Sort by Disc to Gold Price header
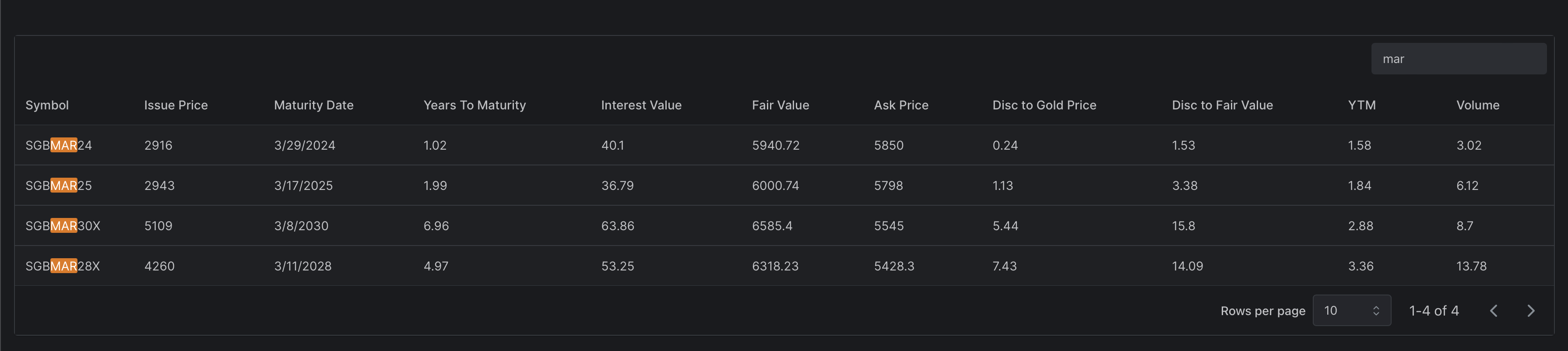Screen dimensions: 1568x351 pos(1044,105)
